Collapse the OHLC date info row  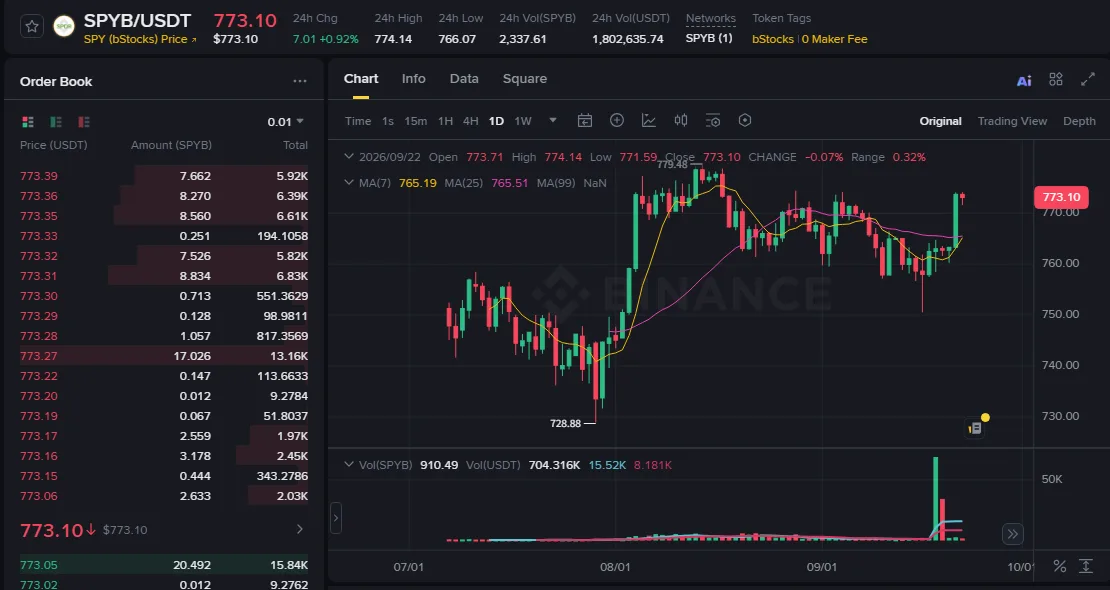tap(348, 157)
